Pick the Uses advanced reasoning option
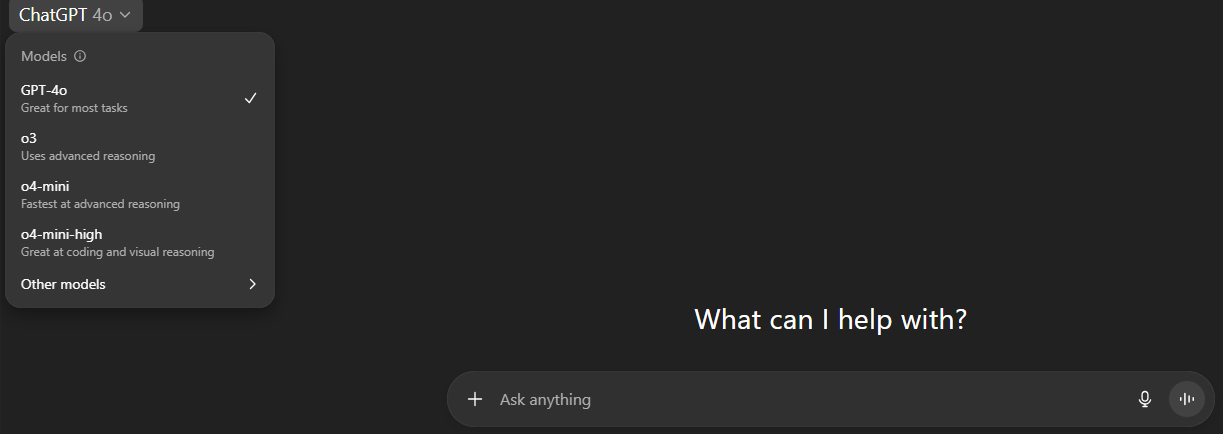 88,156
